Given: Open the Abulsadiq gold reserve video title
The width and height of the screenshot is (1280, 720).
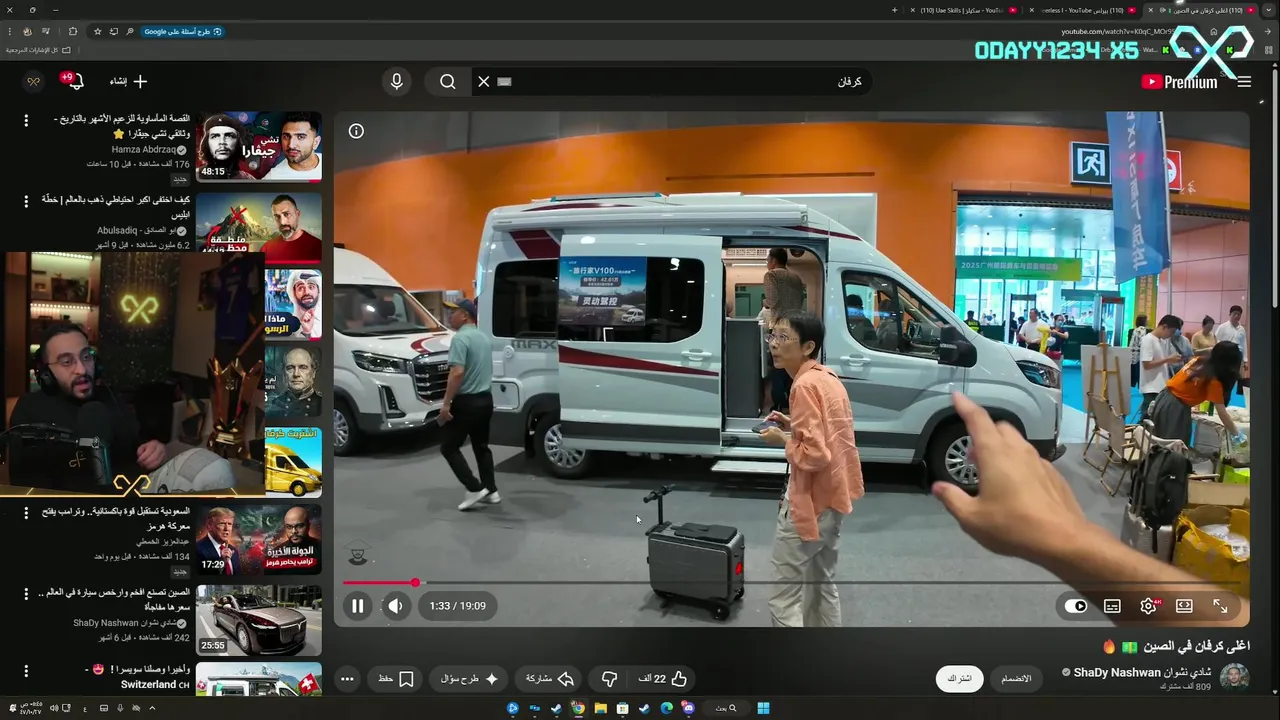Looking at the screenshot, I should tap(115, 207).
